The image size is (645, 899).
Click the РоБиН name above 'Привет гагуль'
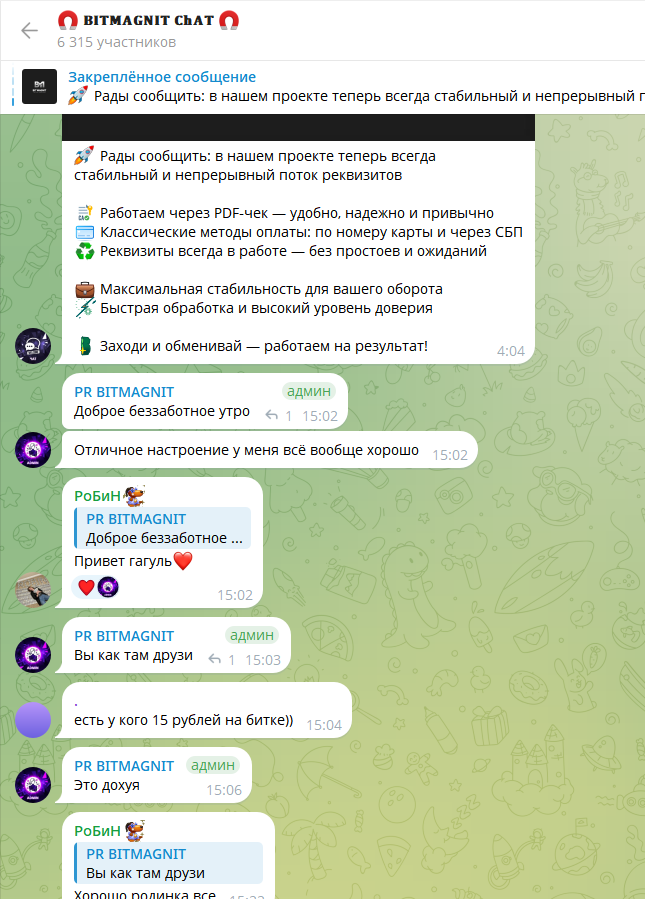pyautogui.click(x=97, y=496)
